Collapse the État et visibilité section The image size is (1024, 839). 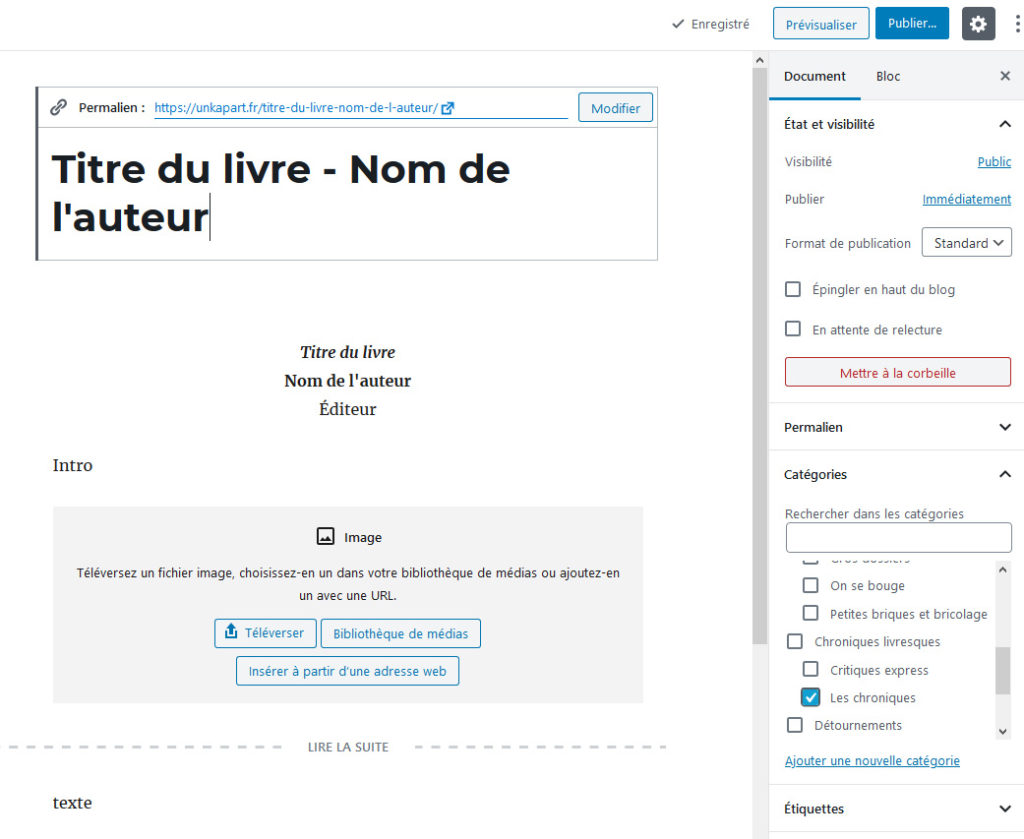[1005, 124]
